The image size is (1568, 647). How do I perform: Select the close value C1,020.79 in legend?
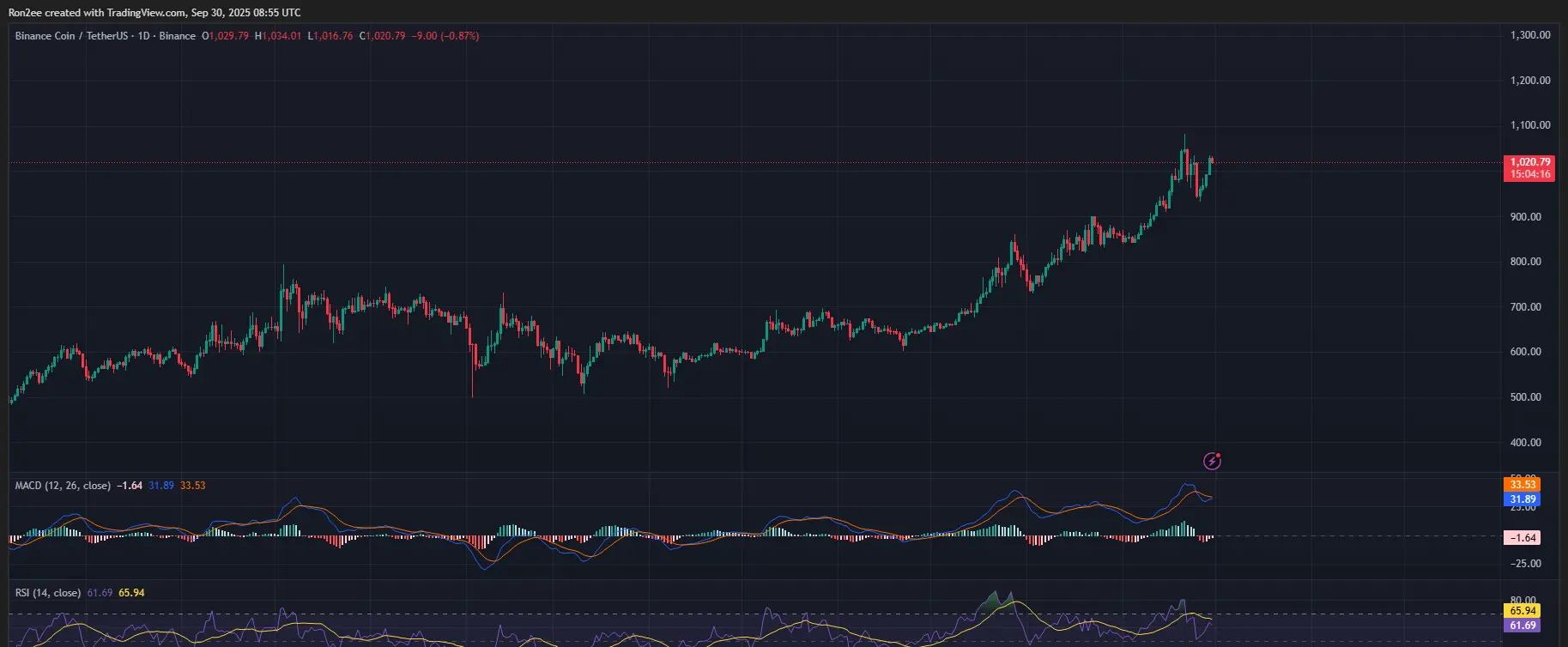coord(383,36)
